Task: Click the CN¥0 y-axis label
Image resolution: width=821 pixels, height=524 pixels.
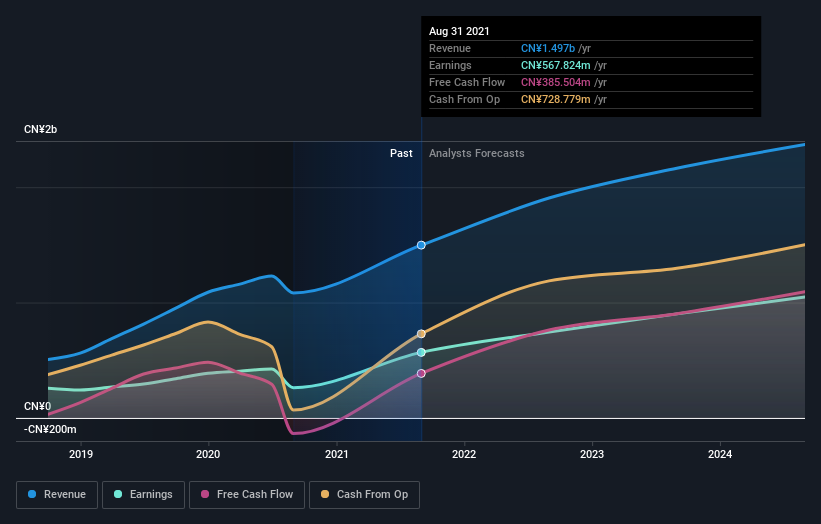Action: coord(37,406)
